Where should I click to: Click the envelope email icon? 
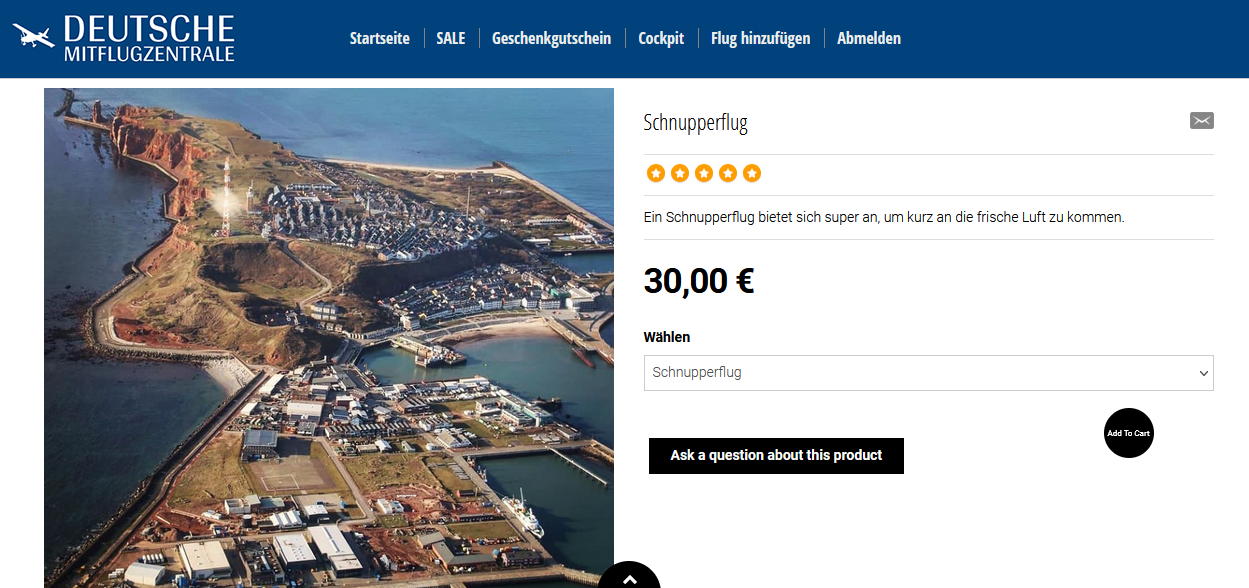tap(1201, 121)
